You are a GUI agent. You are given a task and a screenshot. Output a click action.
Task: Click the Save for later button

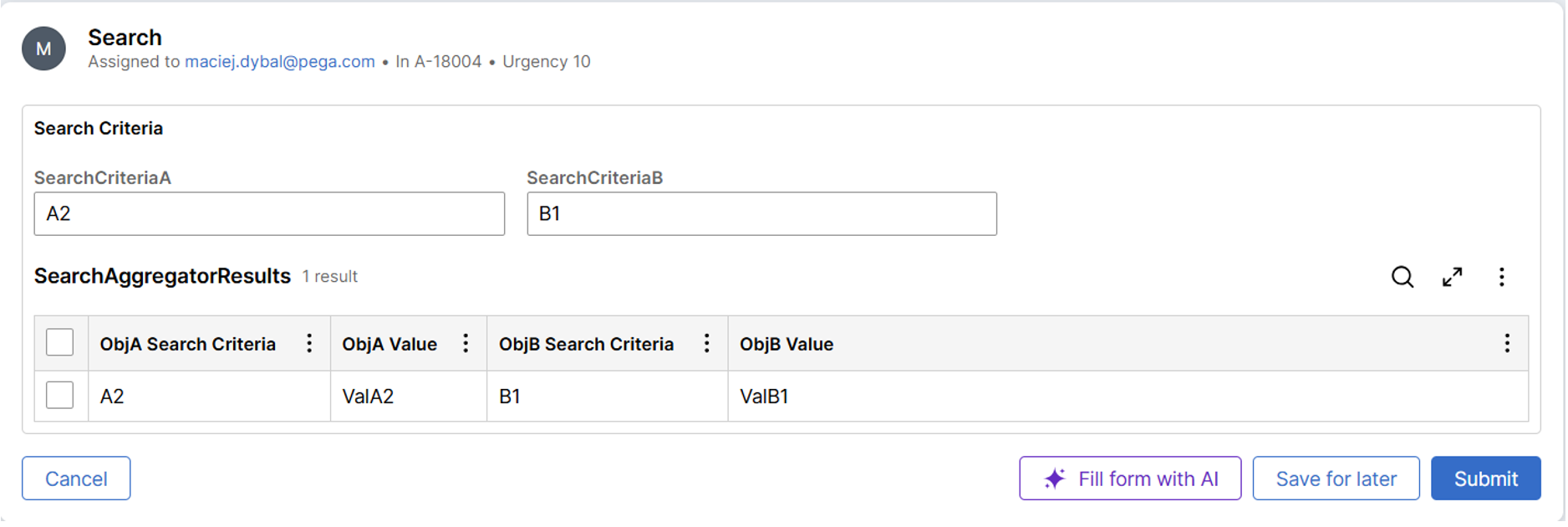click(x=1336, y=479)
